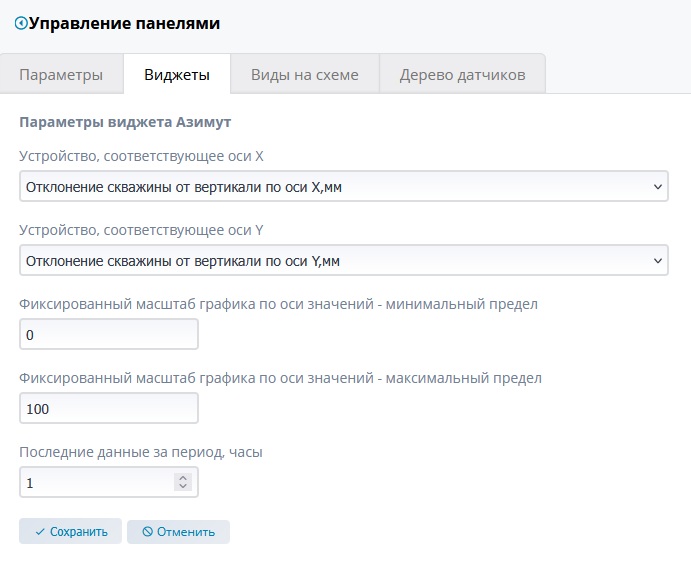Increase hours with the spinner up arrow
This screenshot has height=565, width=691.
click(x=182, y=478)
